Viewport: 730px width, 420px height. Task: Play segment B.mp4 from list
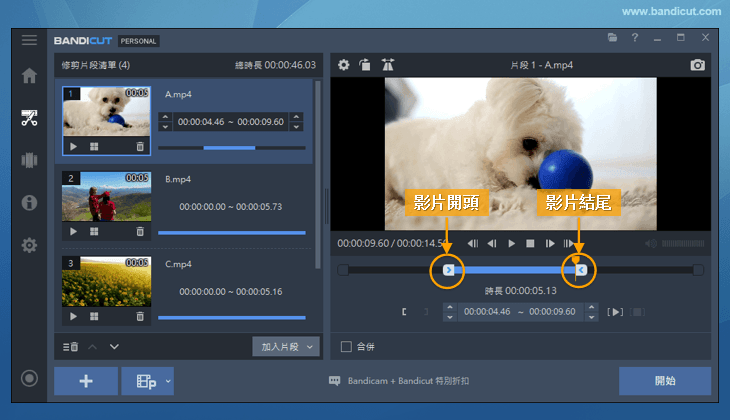tap(73, 231)
